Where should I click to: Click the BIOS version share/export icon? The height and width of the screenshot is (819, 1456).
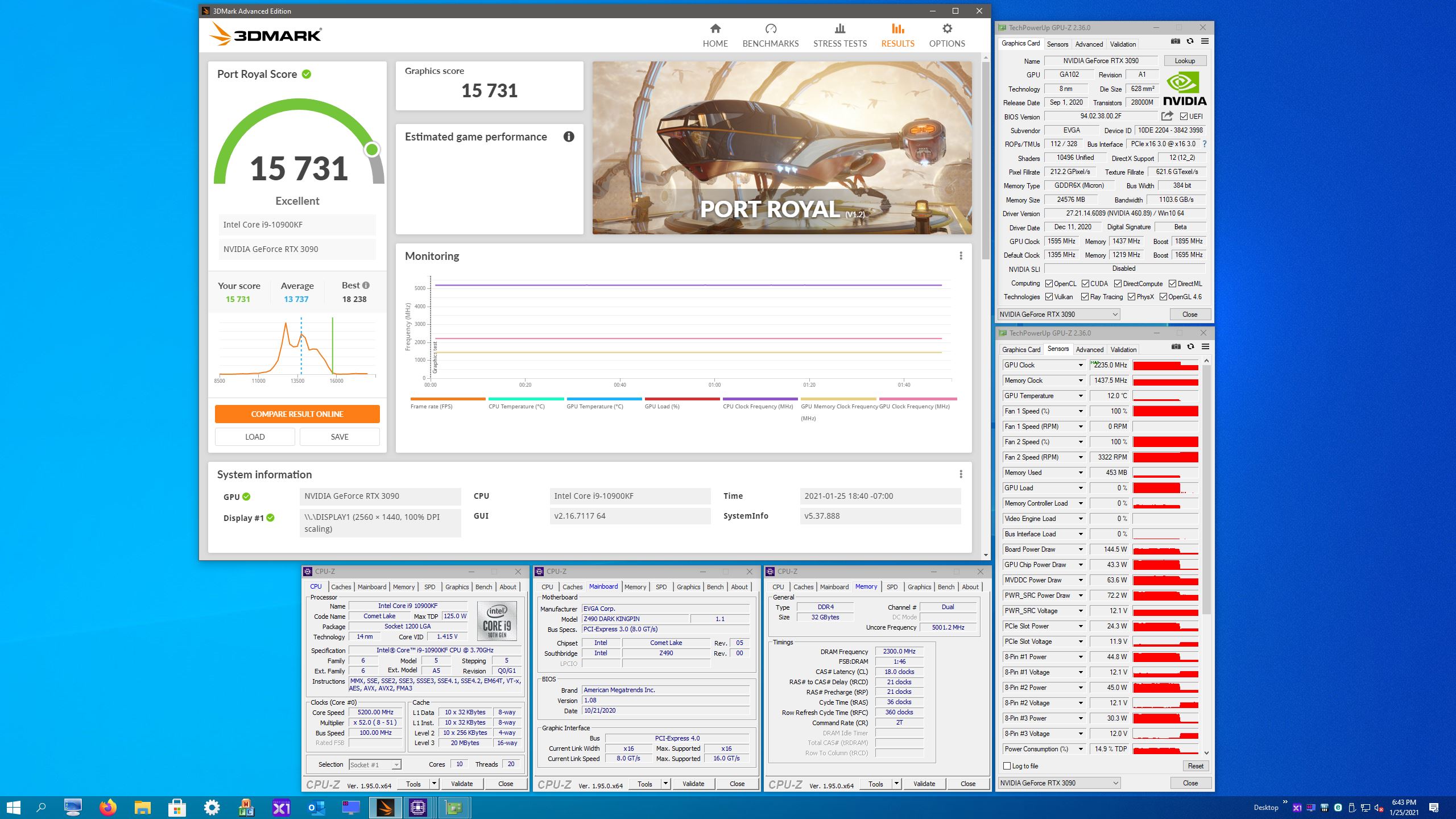click(x=1167, y=116)
